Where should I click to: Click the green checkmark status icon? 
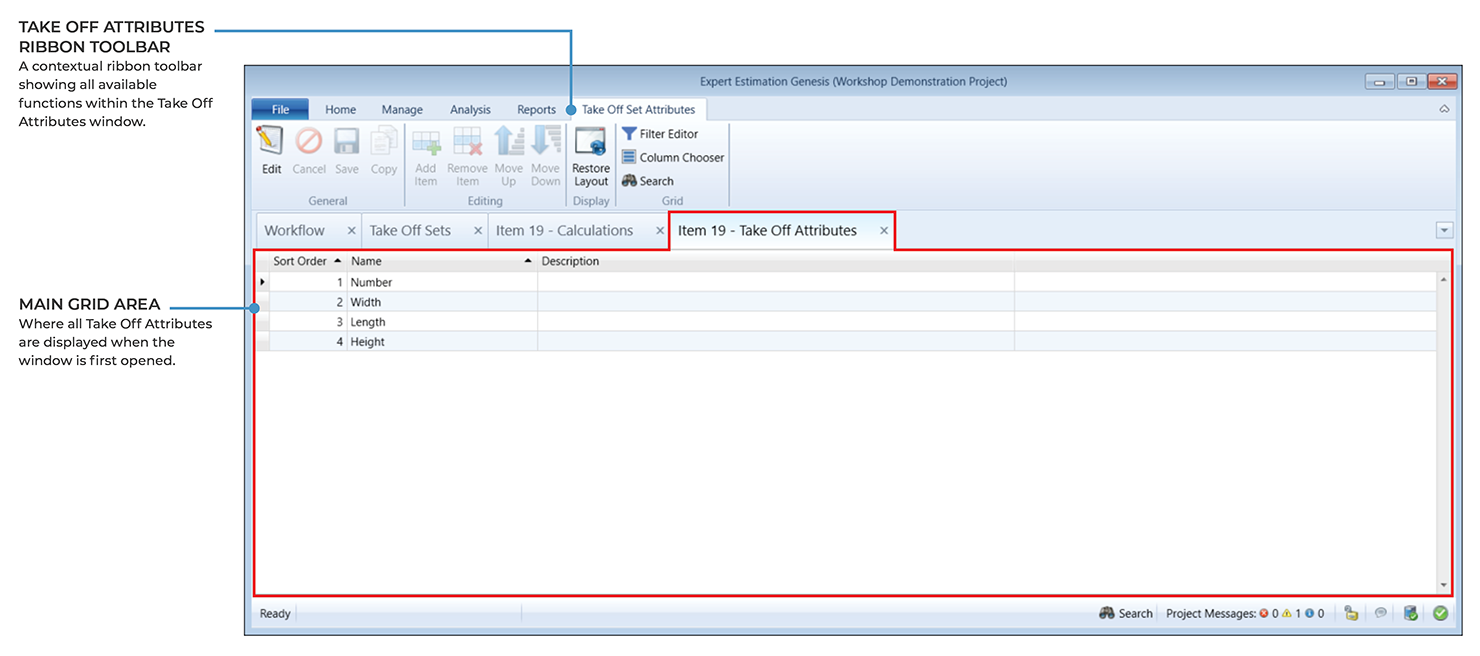1440,613
